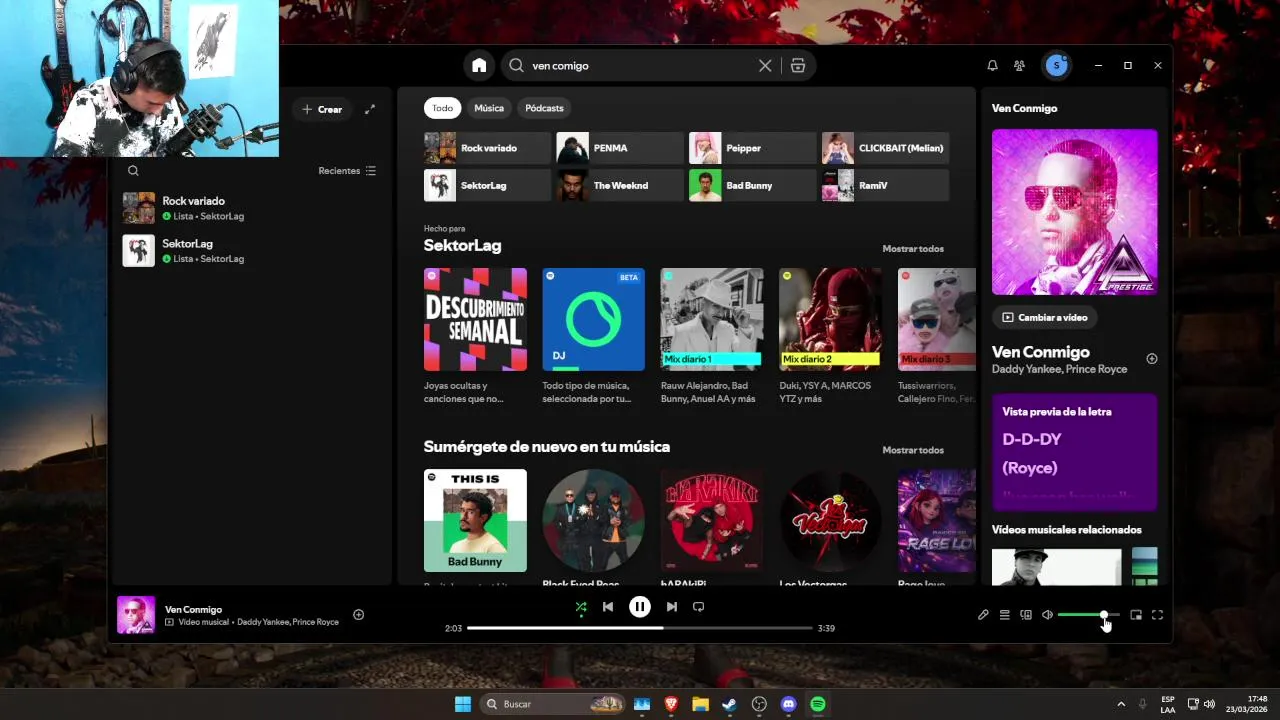Add to playlist in side panel
The height and width of the screenshot is (720, 1280).
(1152, 359)
